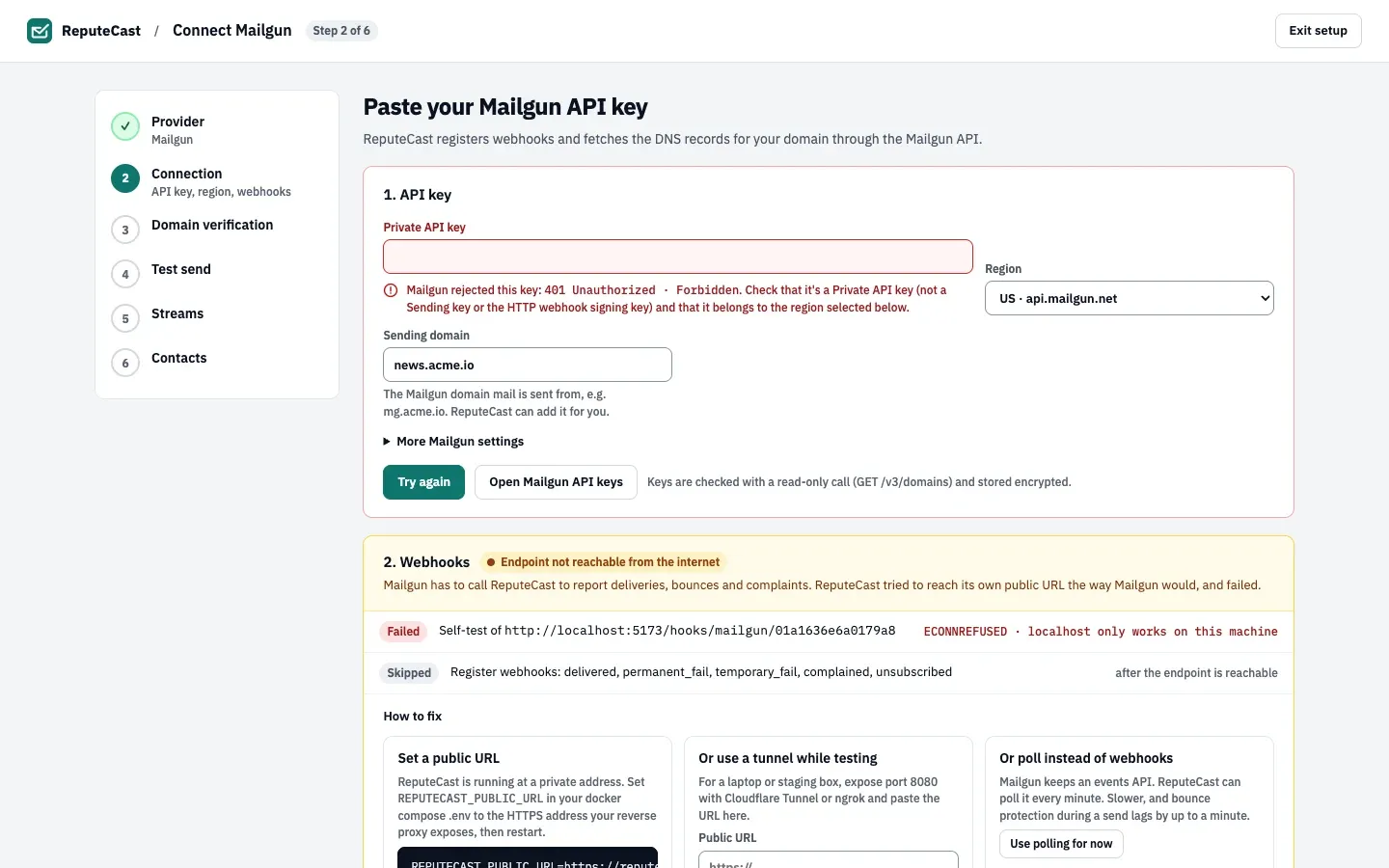Image resolution: width=1389 pixels, height=868 pixels.
Task: Click the step 3 circle icon
Action: tap(125, 230)
